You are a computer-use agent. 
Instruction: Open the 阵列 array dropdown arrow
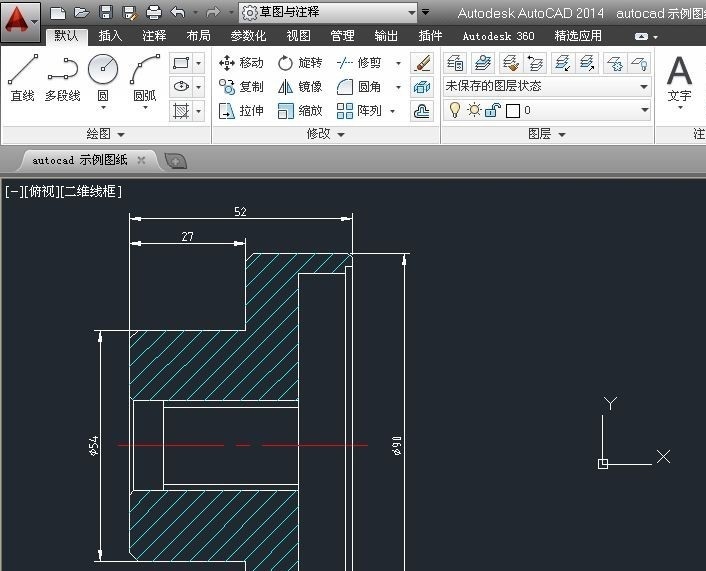393,111
